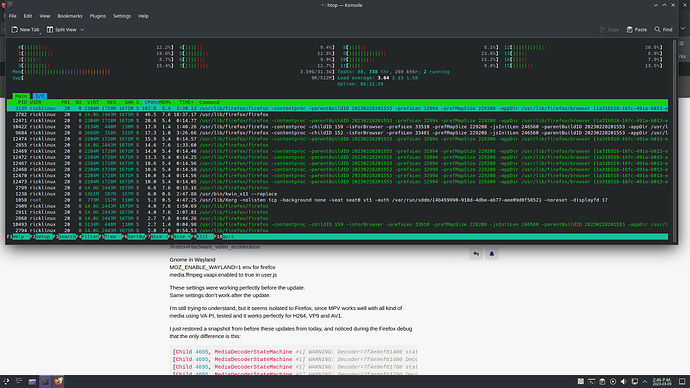690x388 pixels.
Task: Click F4 Filter in htop footer
Action: coord(88,237)
